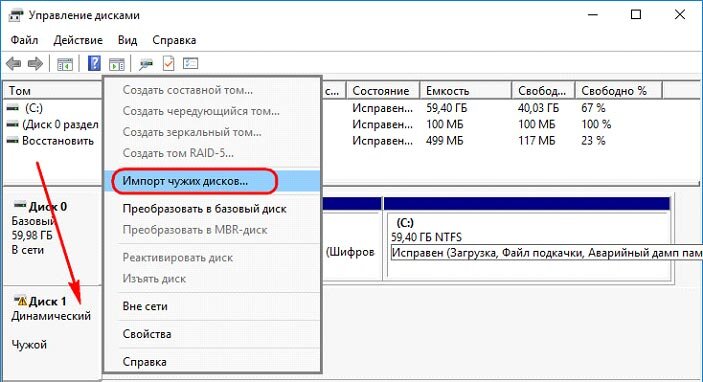Open Свойства from the context menu
The image size is (703, 382).
point(212,334)
